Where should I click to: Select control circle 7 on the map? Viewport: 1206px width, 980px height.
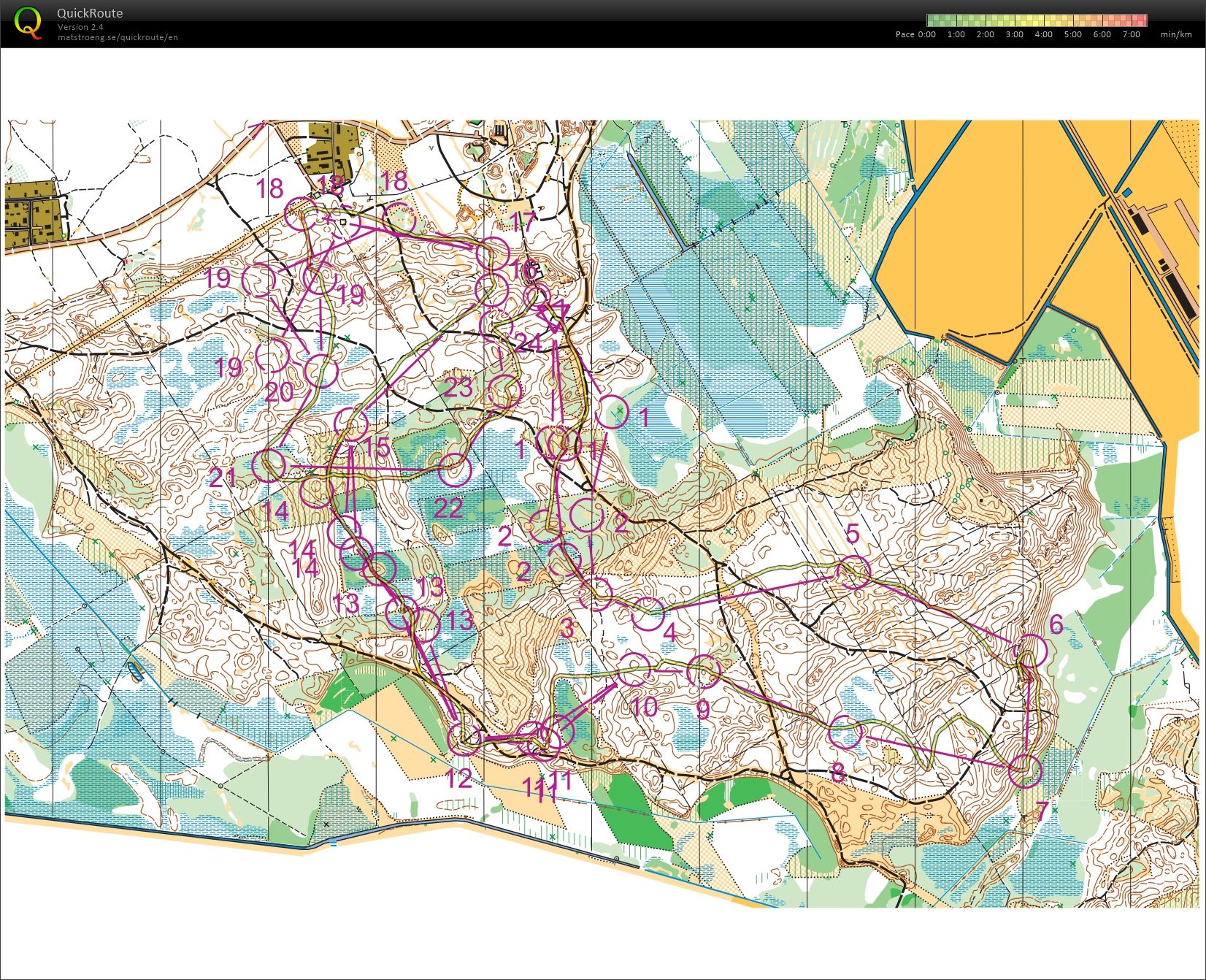point(1026,770)
